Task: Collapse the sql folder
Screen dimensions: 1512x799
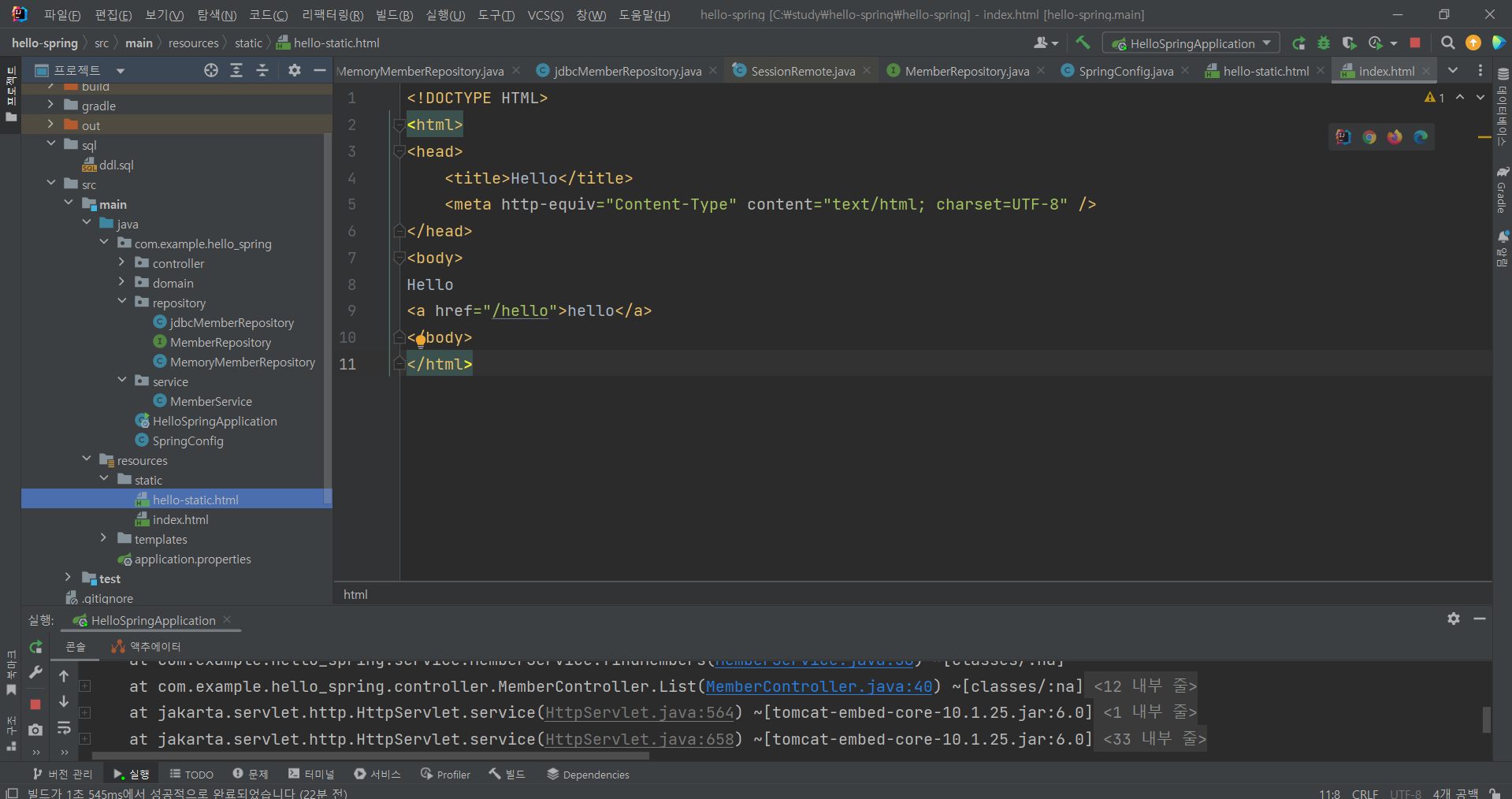Action: 50,144
